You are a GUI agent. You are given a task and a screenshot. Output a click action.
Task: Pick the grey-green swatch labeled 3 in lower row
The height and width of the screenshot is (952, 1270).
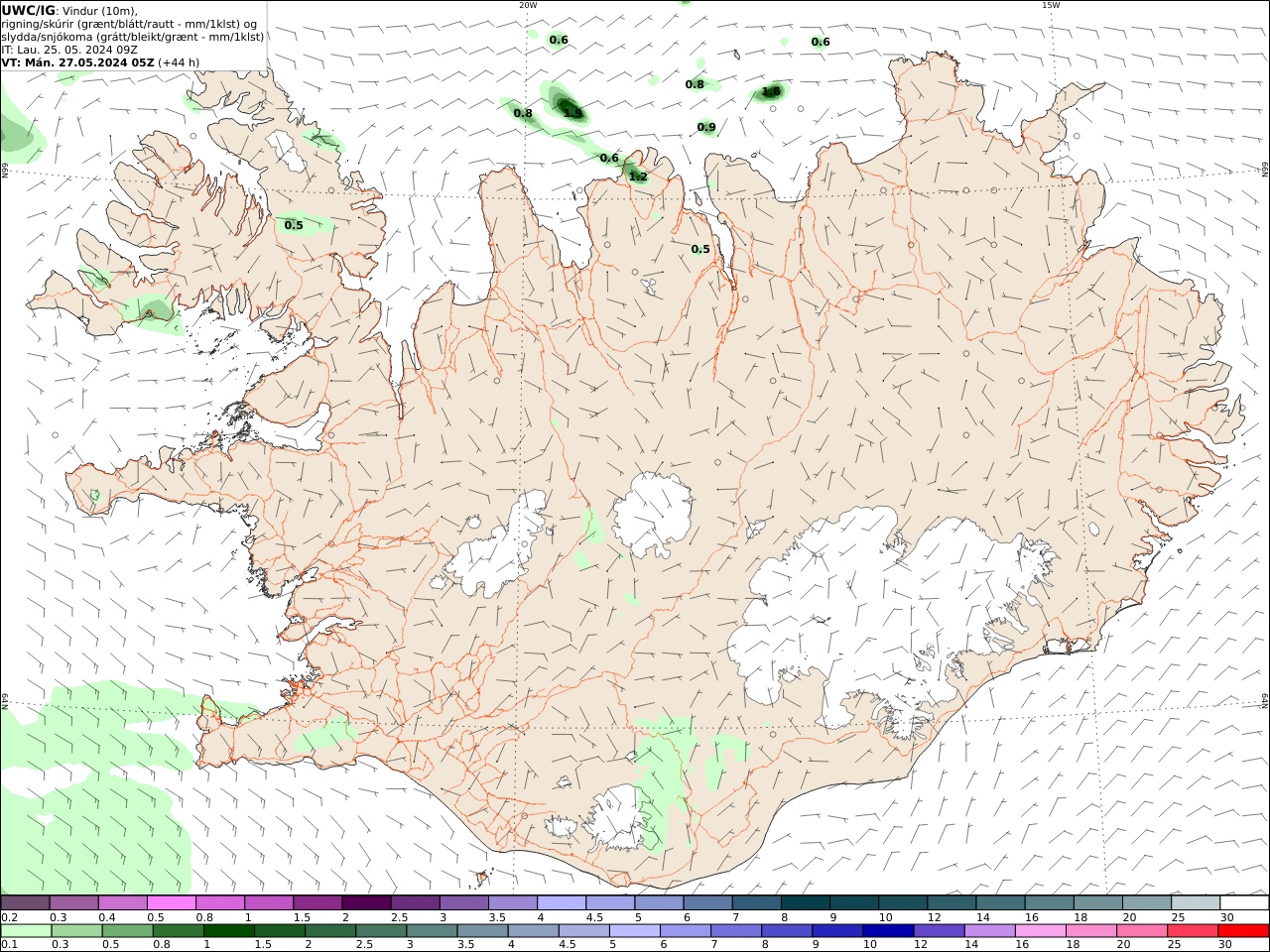[433, 930]
